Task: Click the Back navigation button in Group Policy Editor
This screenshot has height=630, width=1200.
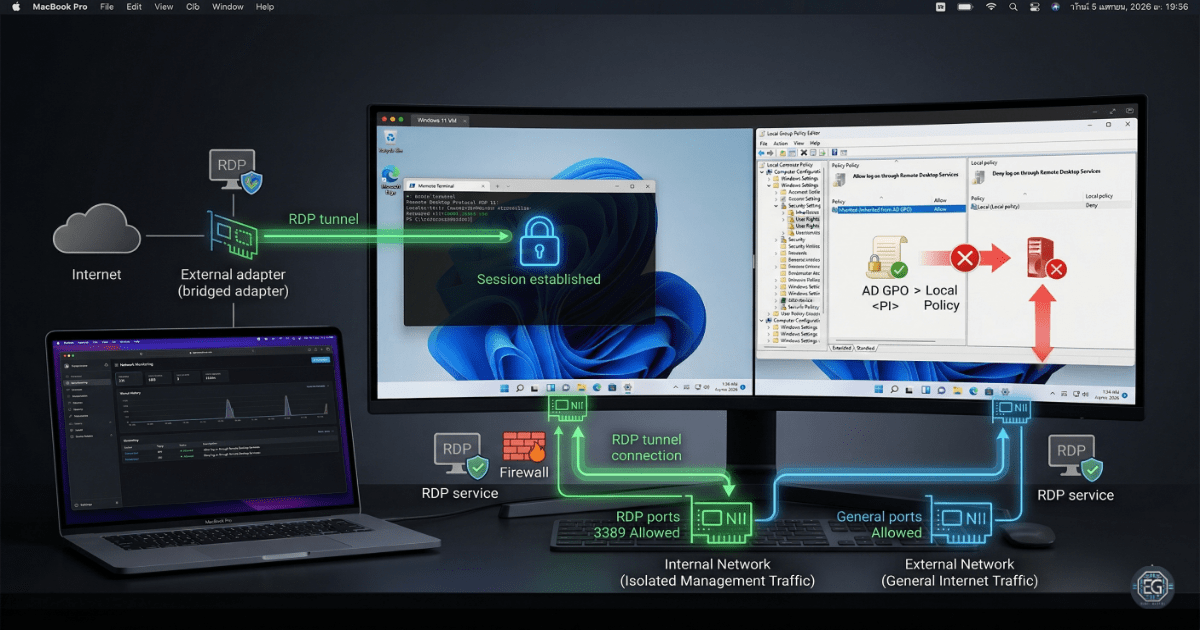Action: click(x=761, y=152)
